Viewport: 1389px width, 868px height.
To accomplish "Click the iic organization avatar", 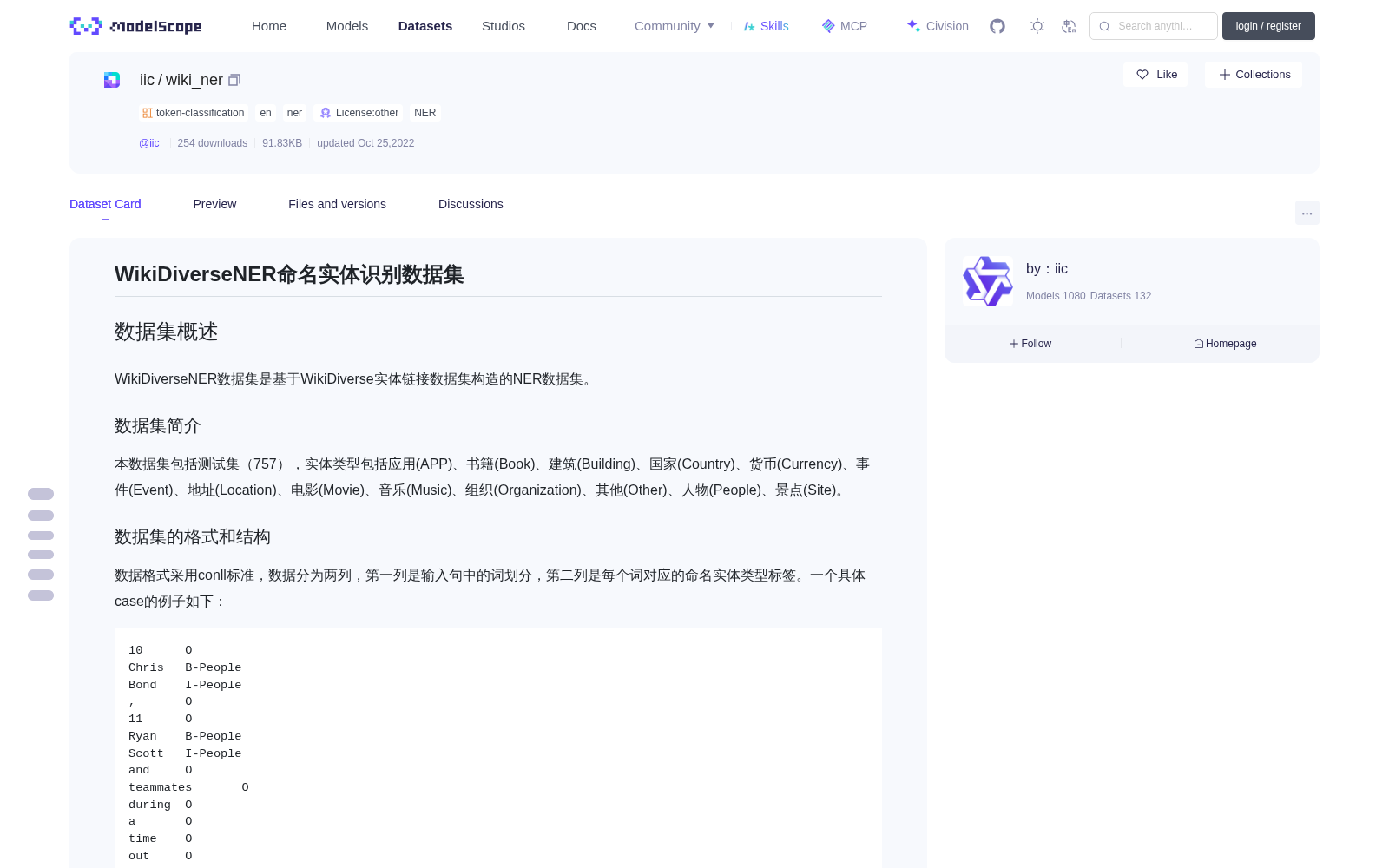I will [988, 281].
